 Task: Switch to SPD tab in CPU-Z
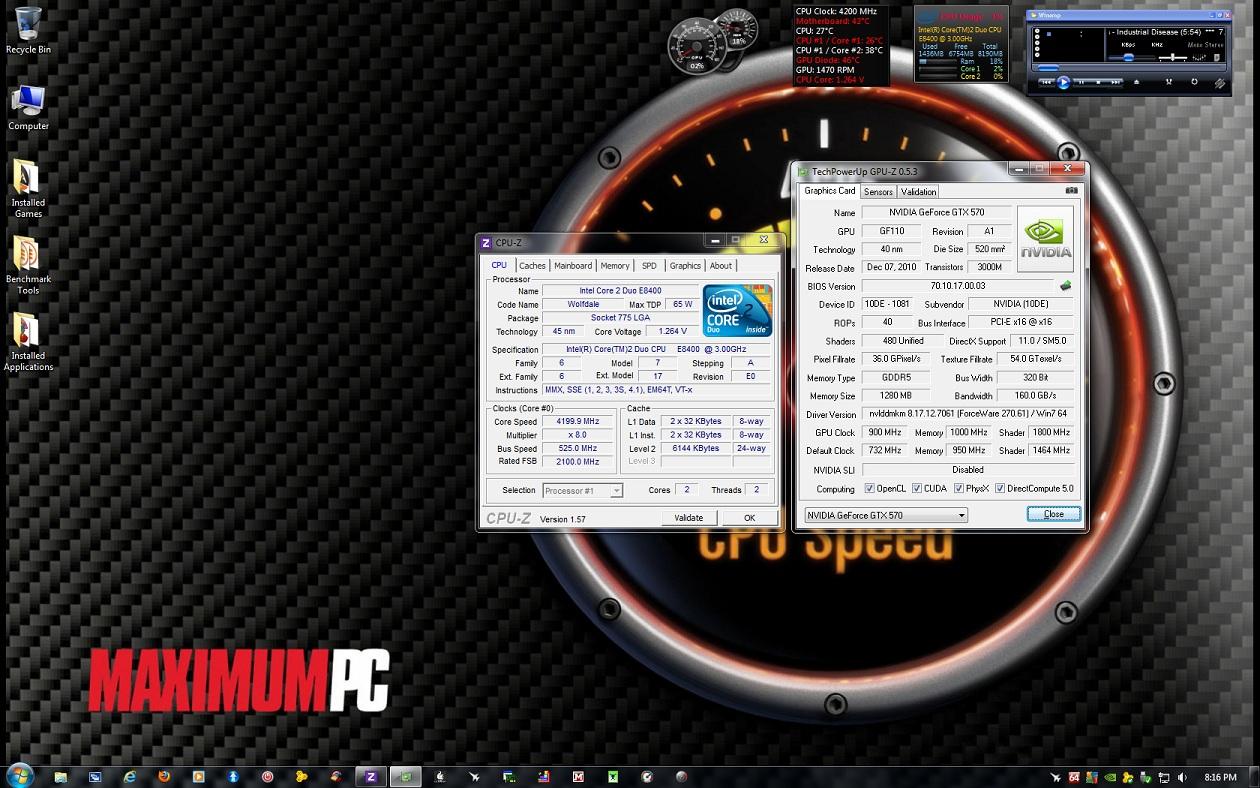(x=649, y=266)
